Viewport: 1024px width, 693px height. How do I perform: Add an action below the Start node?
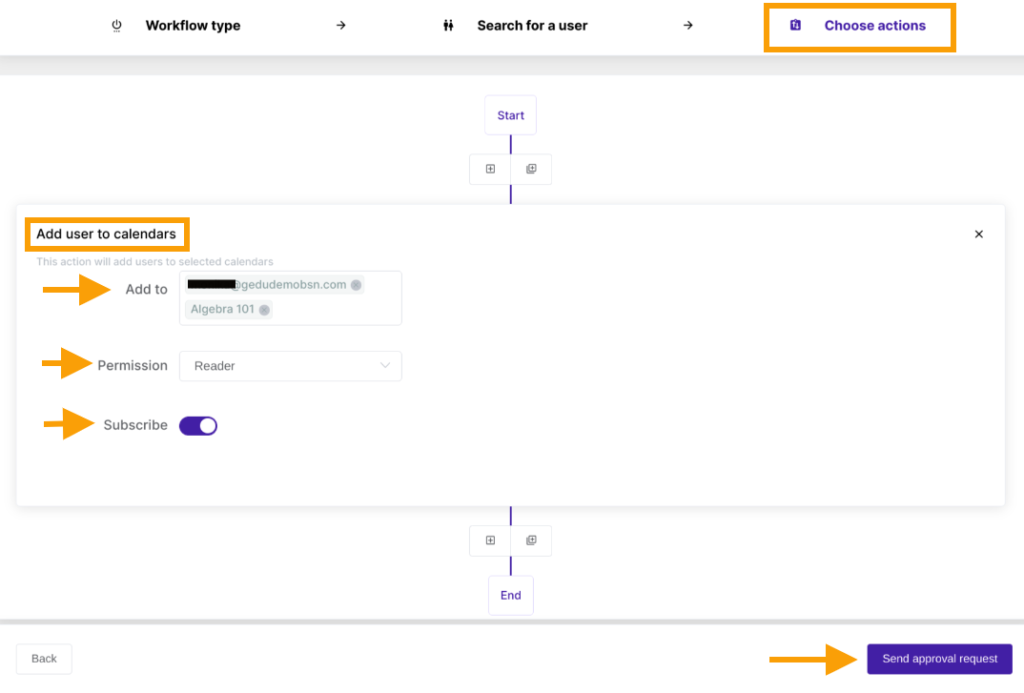(x=490, y=169)
